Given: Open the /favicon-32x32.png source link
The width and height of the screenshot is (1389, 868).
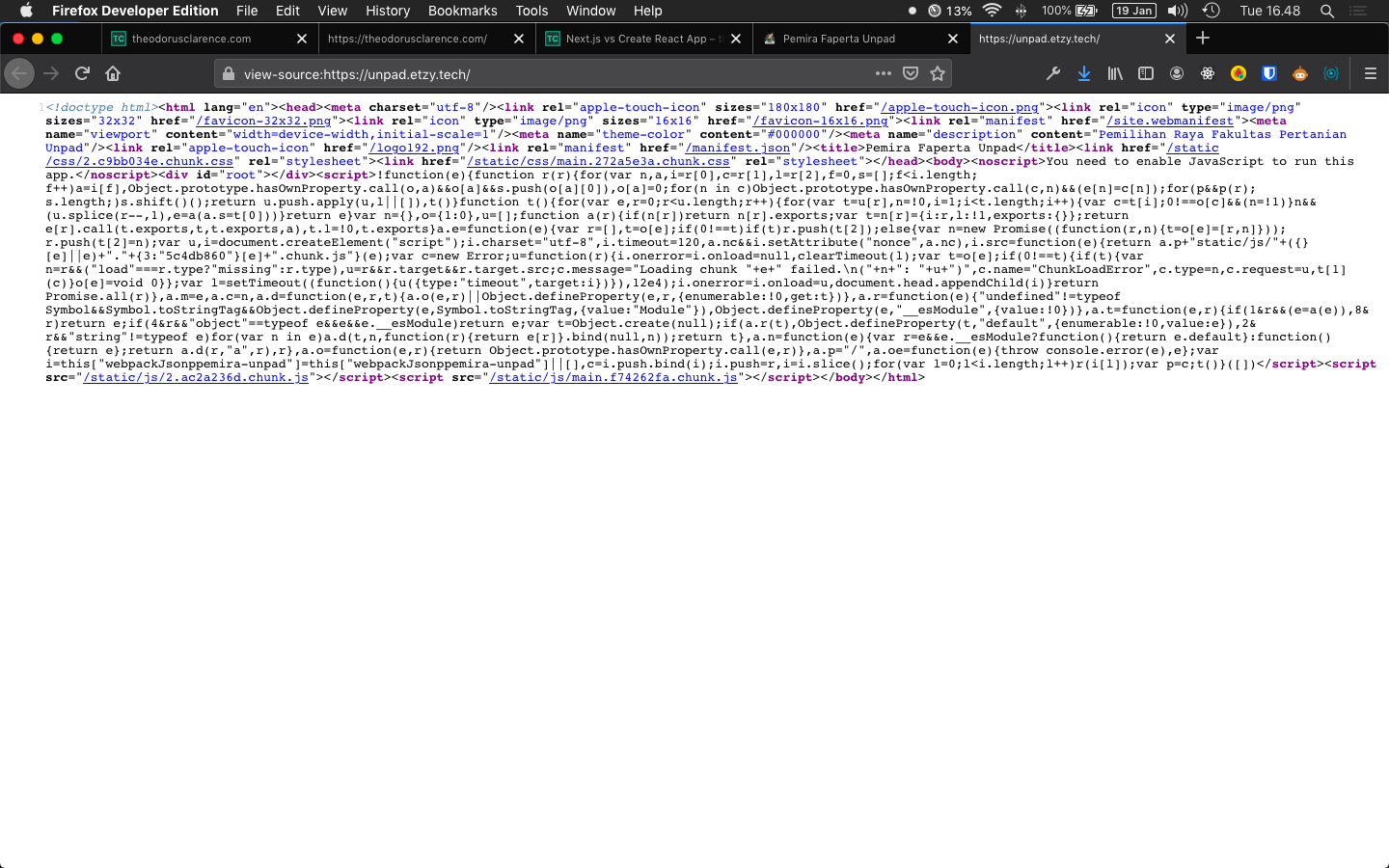Looking at the screenshot, I should pyautogui.click(x=263, y=121).
